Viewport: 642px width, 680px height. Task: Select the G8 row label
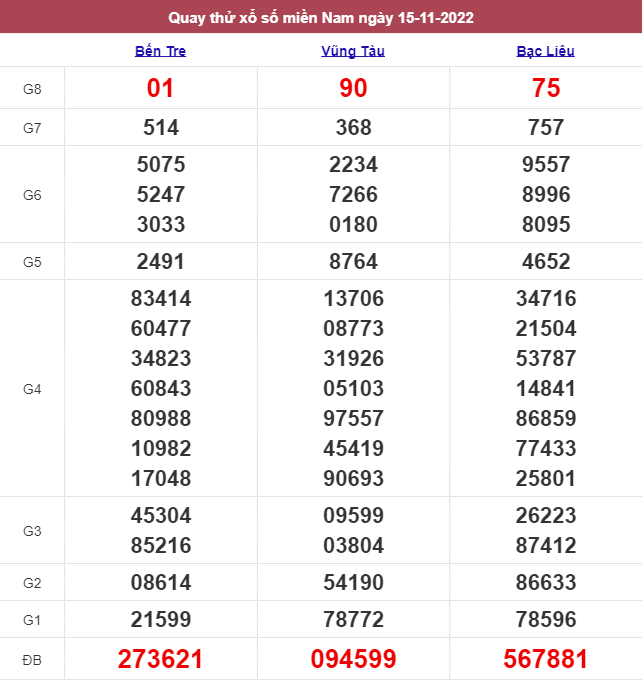(32, 89)
